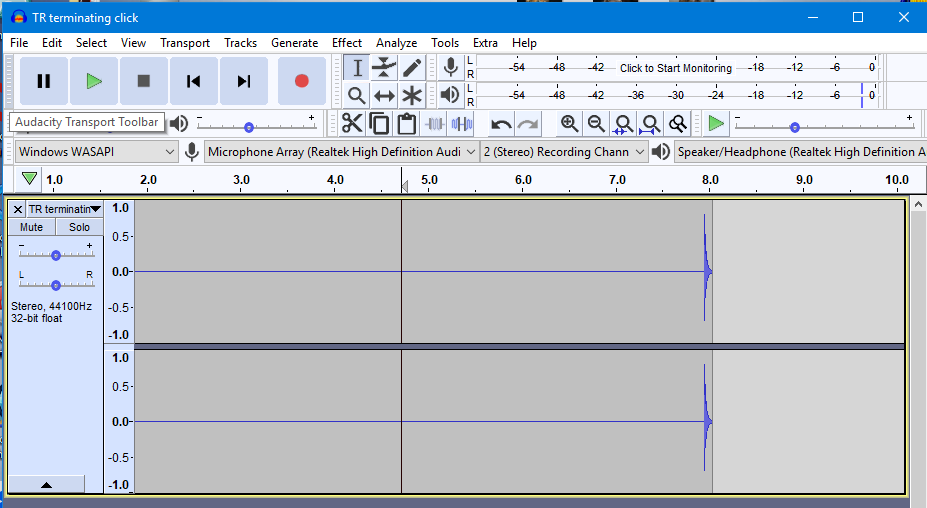
Task: Click the Play-at-speed green button
Action: tap(716, 124)
